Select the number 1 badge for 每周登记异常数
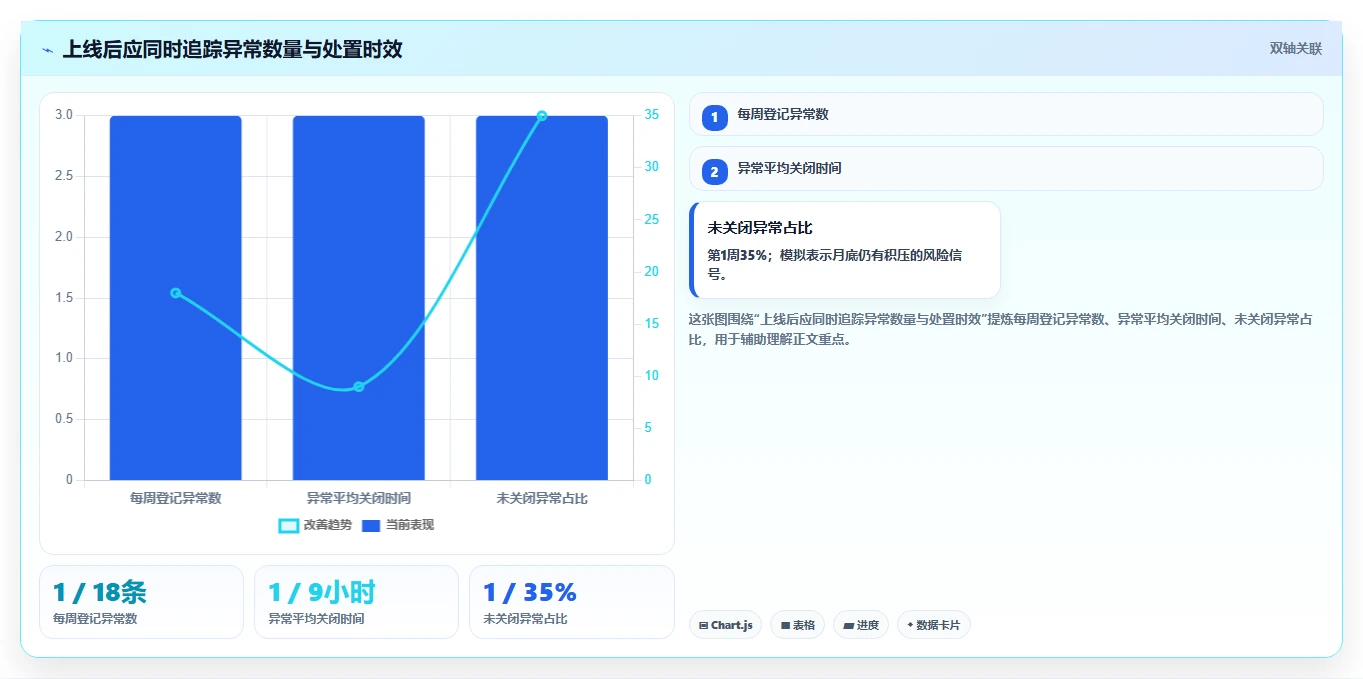This screenshot has height=679, width=1363. point(714,118)
